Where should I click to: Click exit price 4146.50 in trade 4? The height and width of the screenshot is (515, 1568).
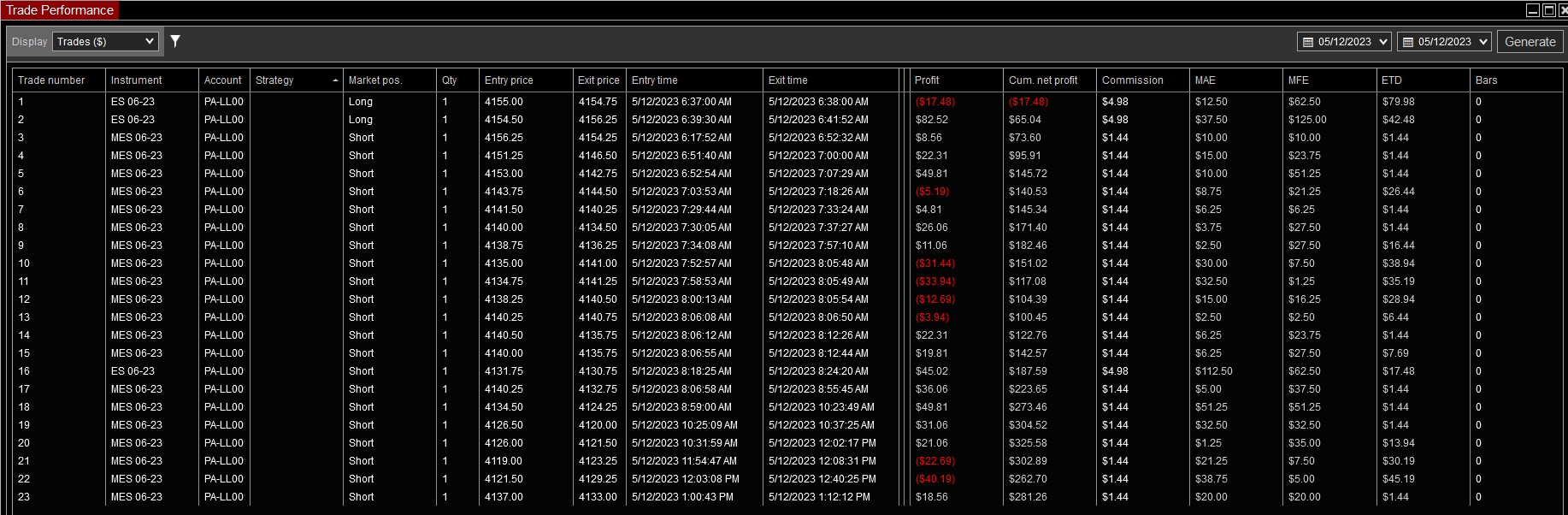(x=598, y=156)
